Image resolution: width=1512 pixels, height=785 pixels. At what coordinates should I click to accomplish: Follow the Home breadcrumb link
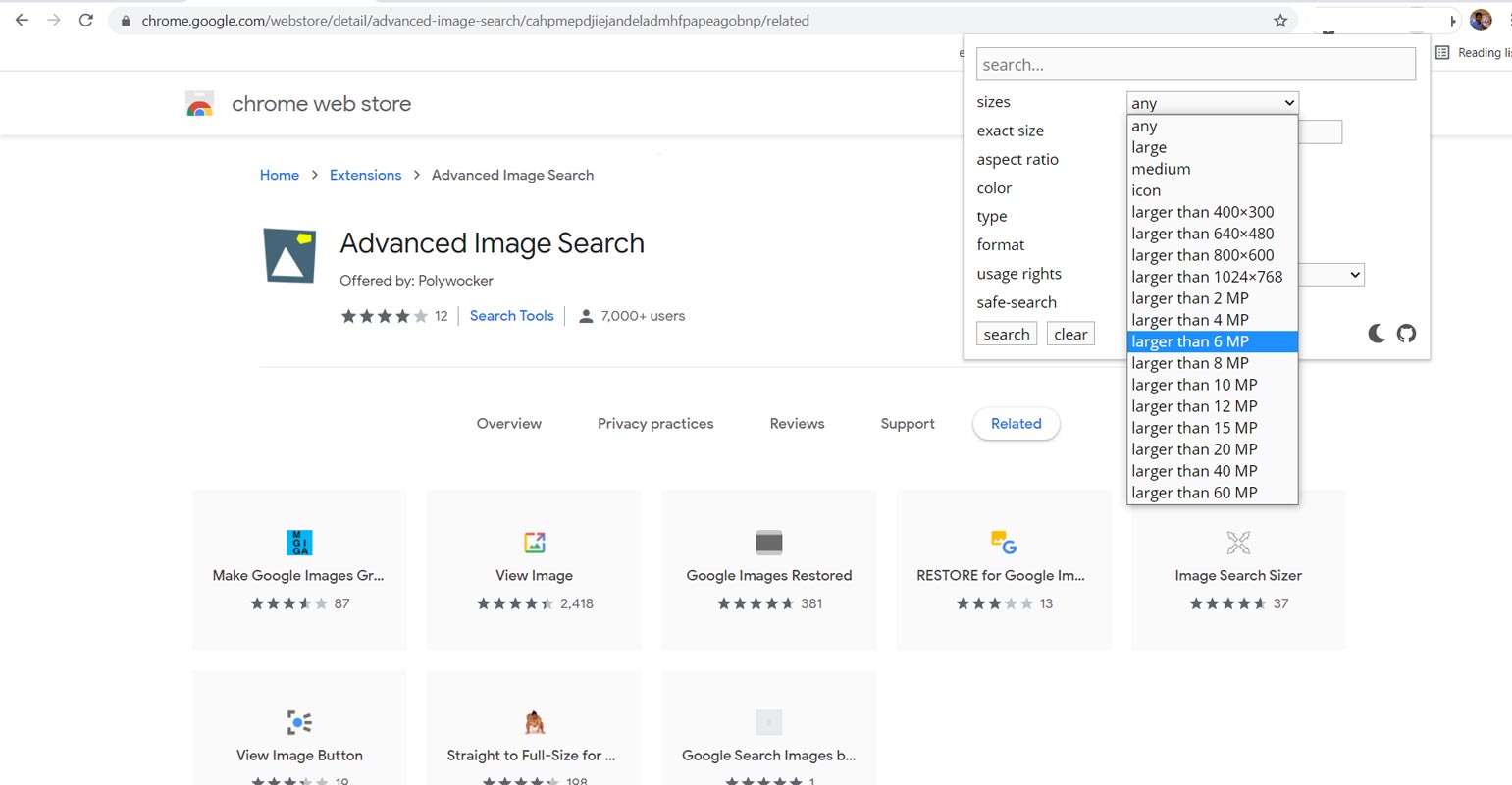[x=280, y=175]
